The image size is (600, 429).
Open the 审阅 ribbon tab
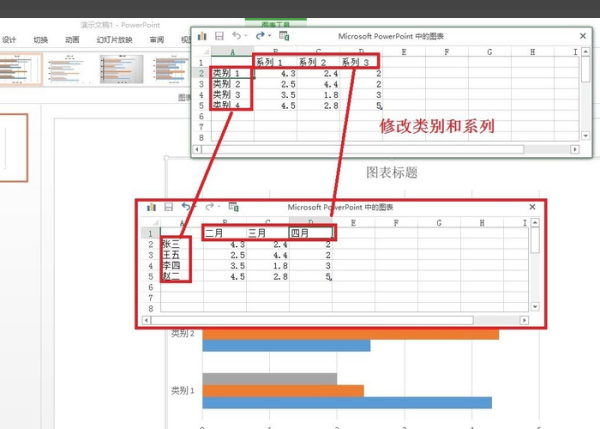pyautogui.click(x=157, y=40)
